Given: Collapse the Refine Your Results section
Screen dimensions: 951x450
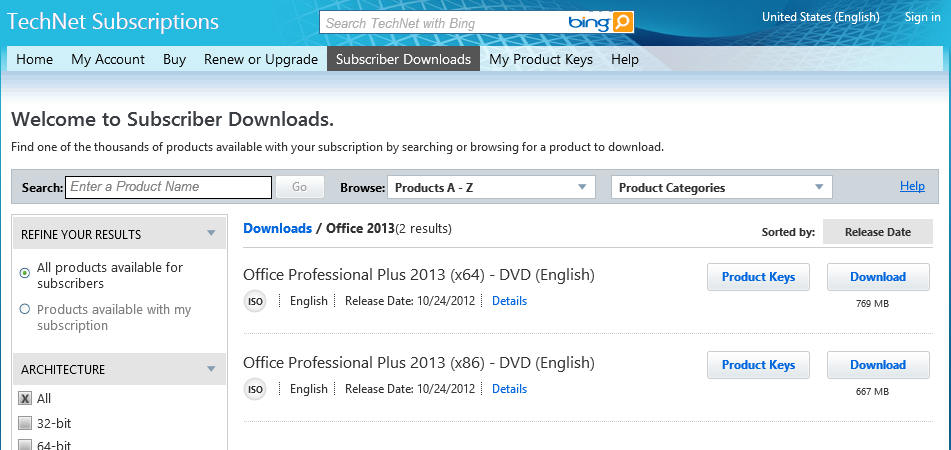Looking at the screenshot, I should [211, 234].
